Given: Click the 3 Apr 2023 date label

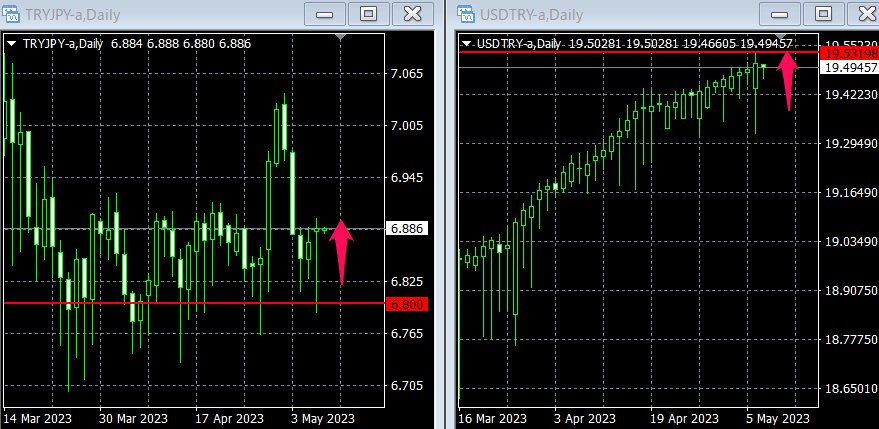Looking at the screenshot, I should coord(585,419).
